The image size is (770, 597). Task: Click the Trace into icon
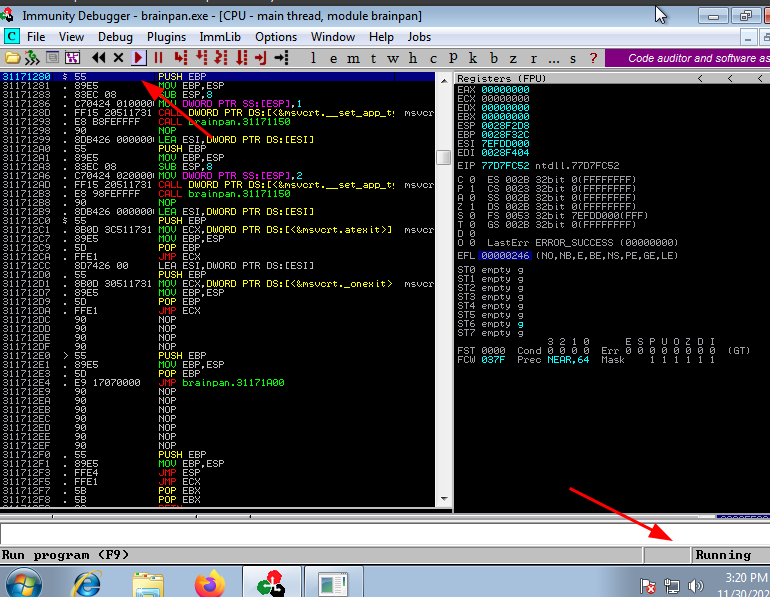pyautogui.click(x=221, y=58)
